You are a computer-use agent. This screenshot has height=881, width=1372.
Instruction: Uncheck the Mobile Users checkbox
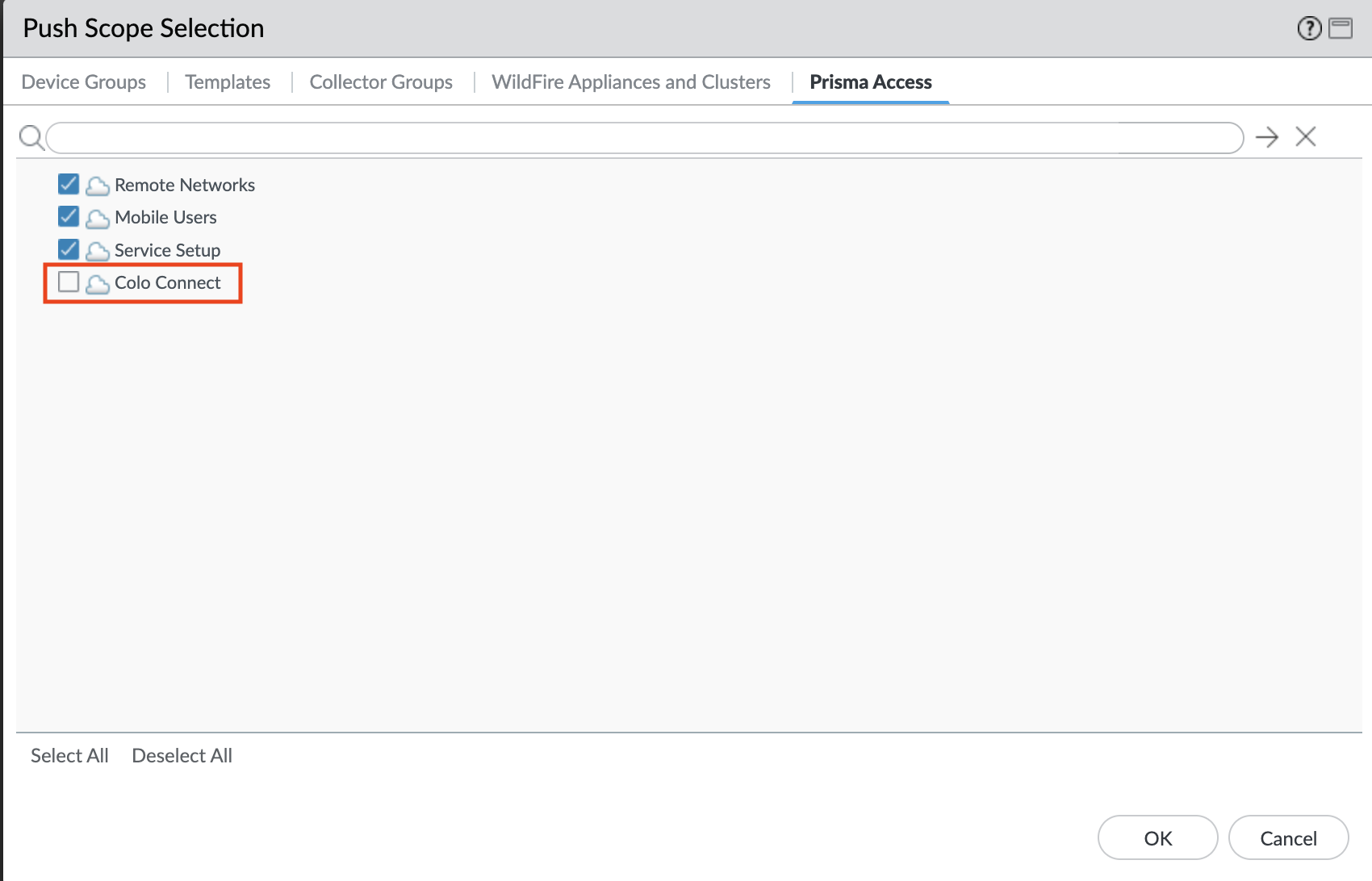pyautogui.click(x=69, y=217)
